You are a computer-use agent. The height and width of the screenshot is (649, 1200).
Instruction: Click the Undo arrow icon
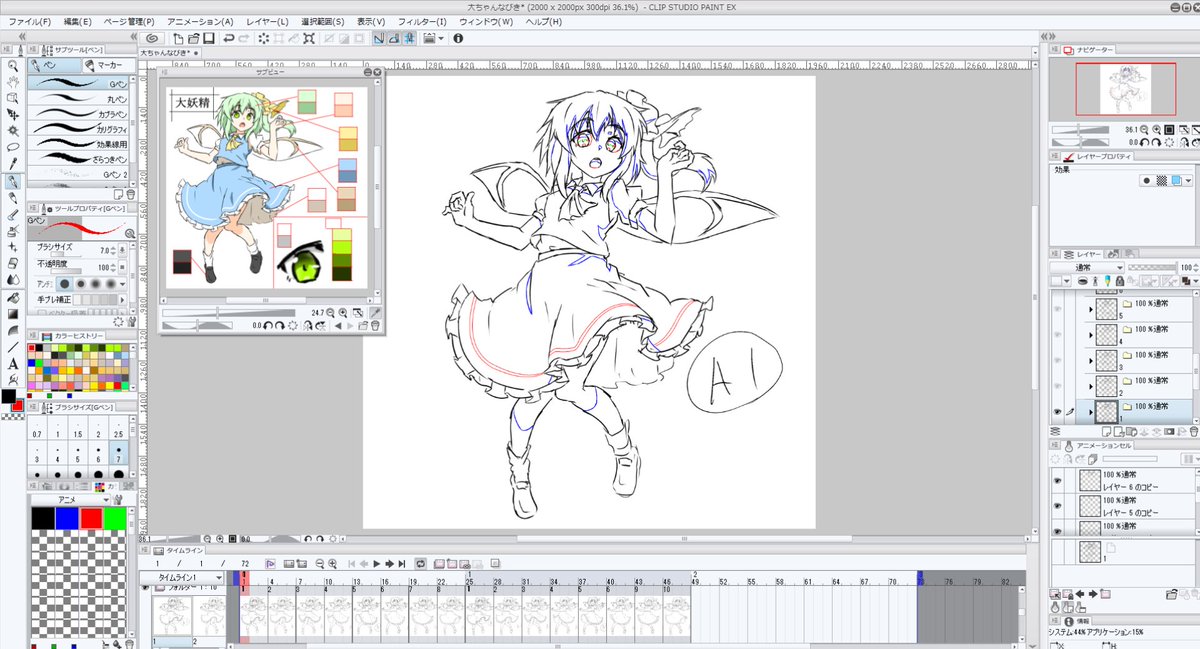tap(229, 38)
